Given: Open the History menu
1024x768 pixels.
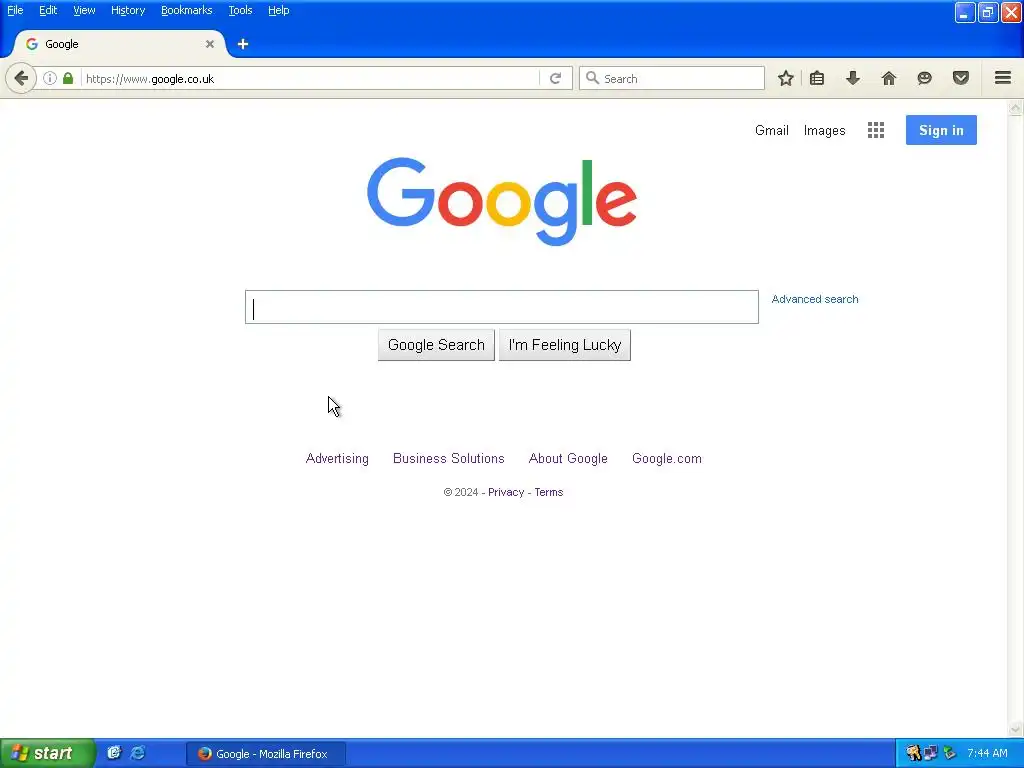Looking at the screenshot, I should 128,10.
